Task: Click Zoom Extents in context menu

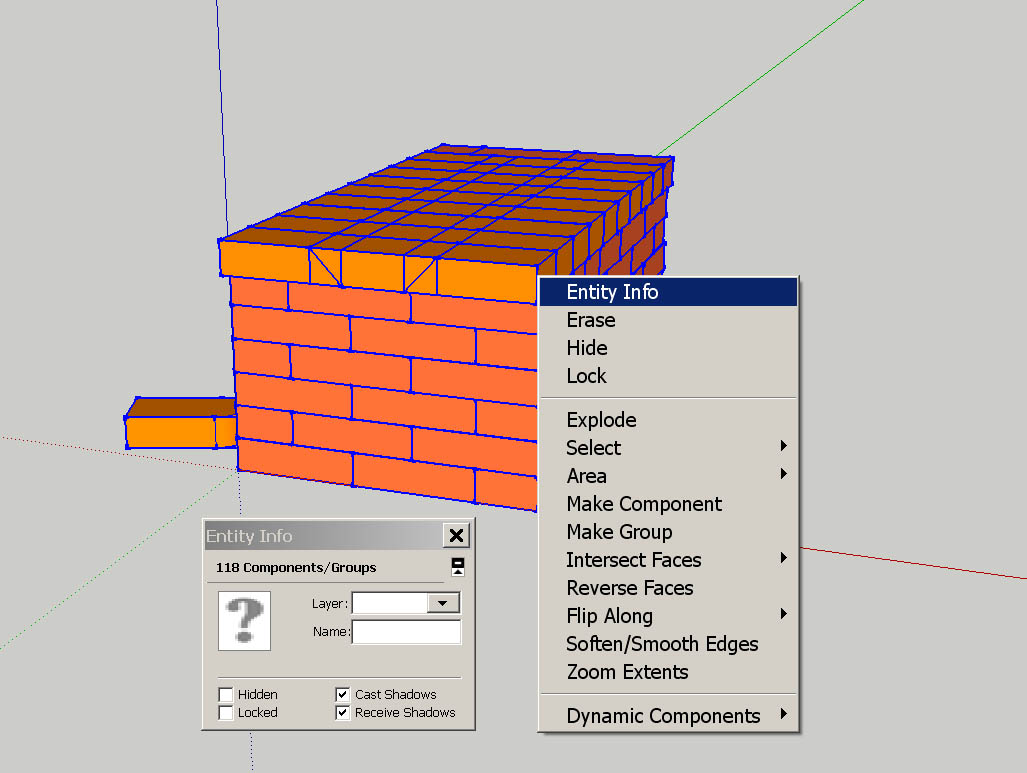Action: click(x=627, y=672)
